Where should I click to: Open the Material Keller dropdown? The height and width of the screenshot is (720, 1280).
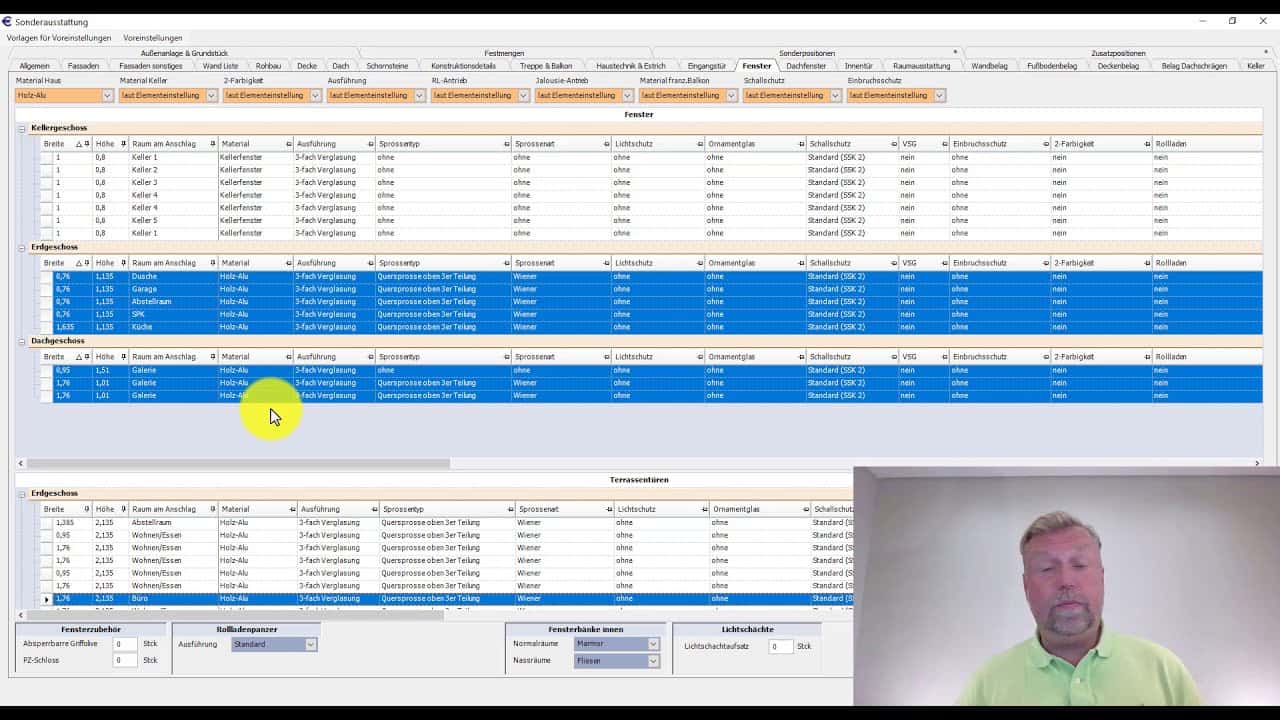click(211, 96)
